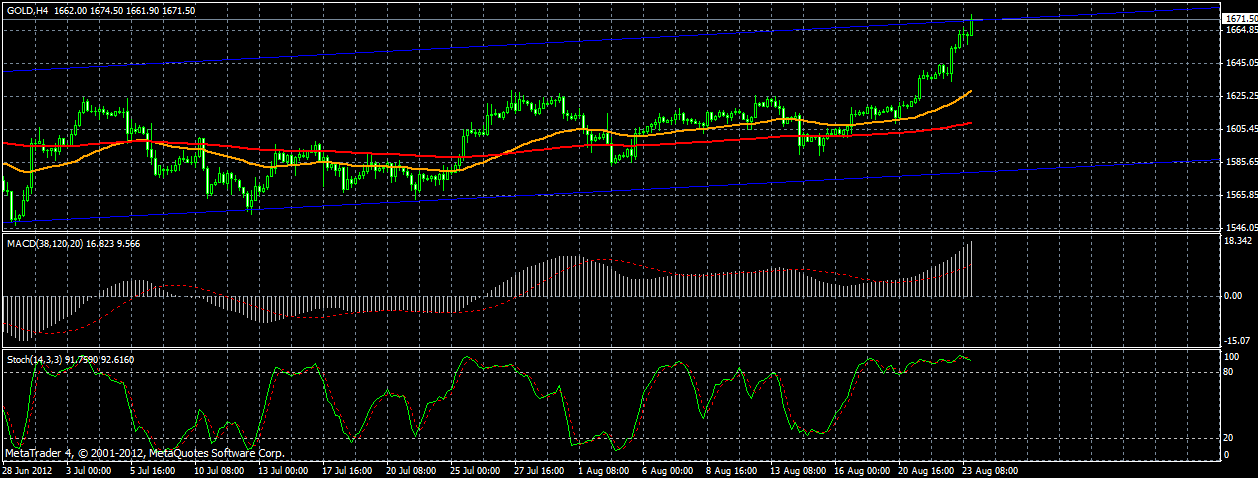Viewport: 1258px width, 478px height.
Task: Click the tallest MACD histogram bar at right
Action: (x=971, y=268)
